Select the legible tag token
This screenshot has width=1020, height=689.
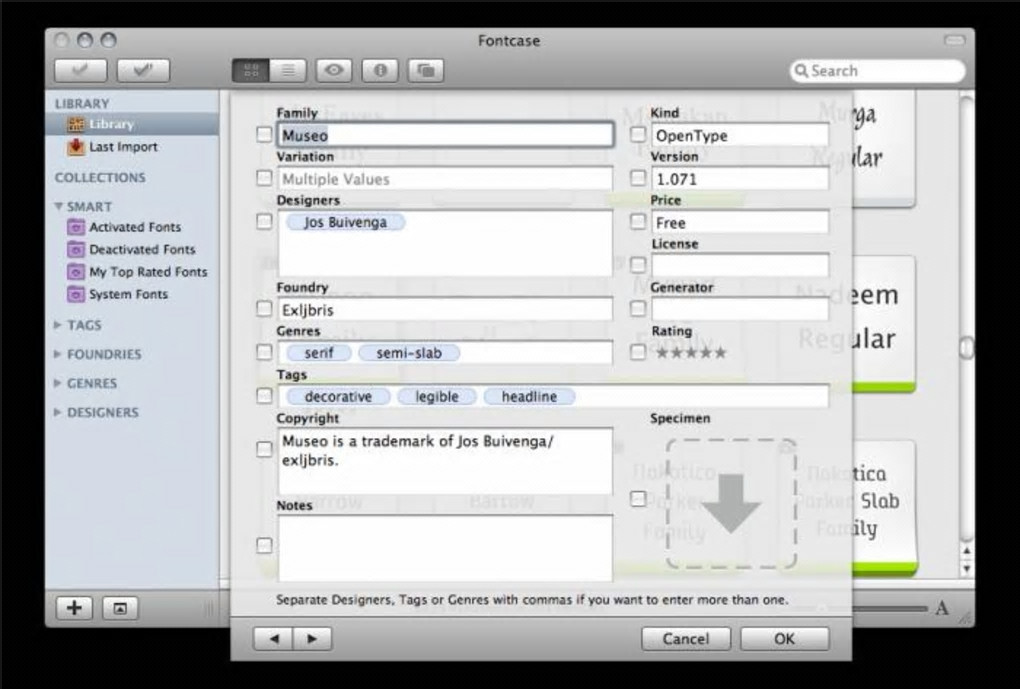coord(436,397)
